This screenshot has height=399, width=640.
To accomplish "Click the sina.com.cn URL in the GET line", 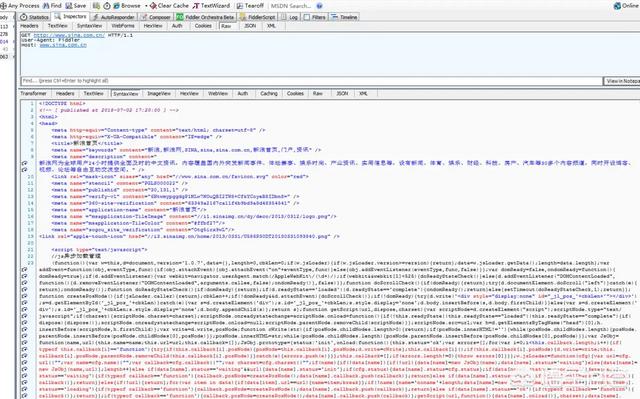I will [69, 35].
